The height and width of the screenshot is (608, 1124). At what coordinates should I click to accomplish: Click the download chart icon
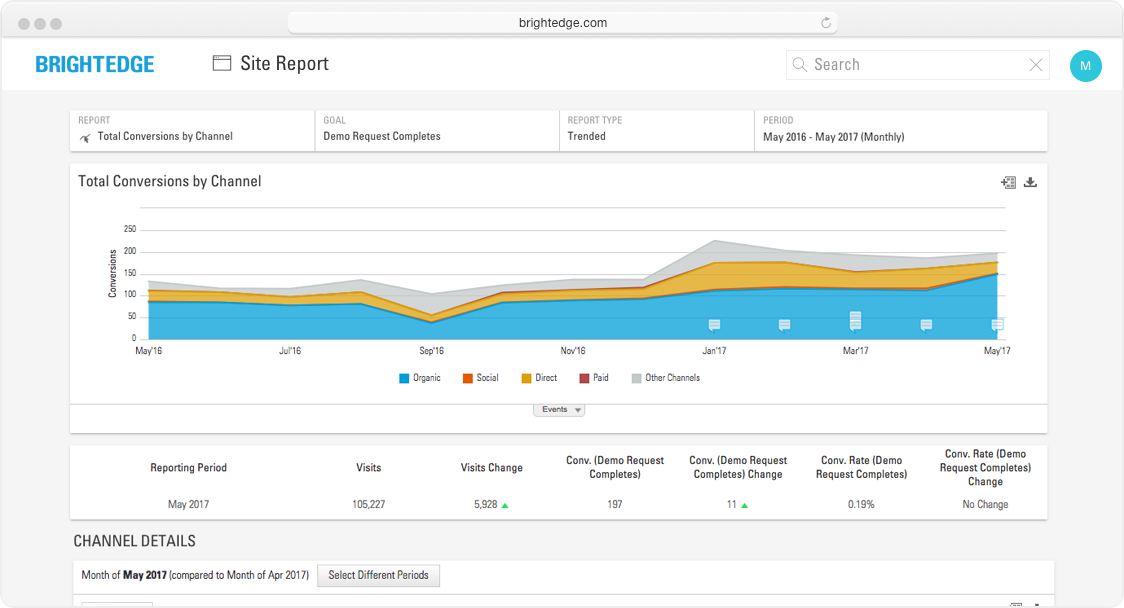click(x=1031, y=182)
